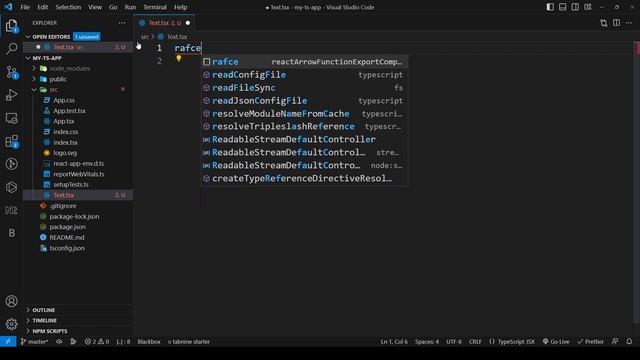The width and height of the screenshot is (640, 360).
Task: Toggle primary side bar visibility
Action: pos(550,7)
